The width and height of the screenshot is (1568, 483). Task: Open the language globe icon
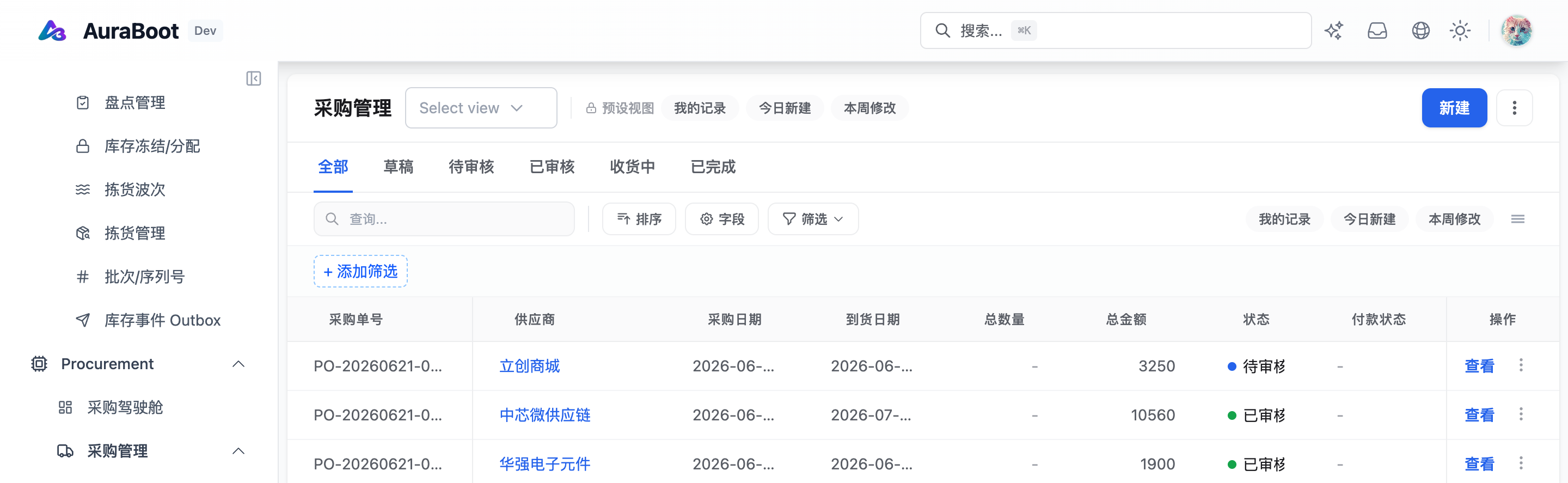tap(1420, 30)
